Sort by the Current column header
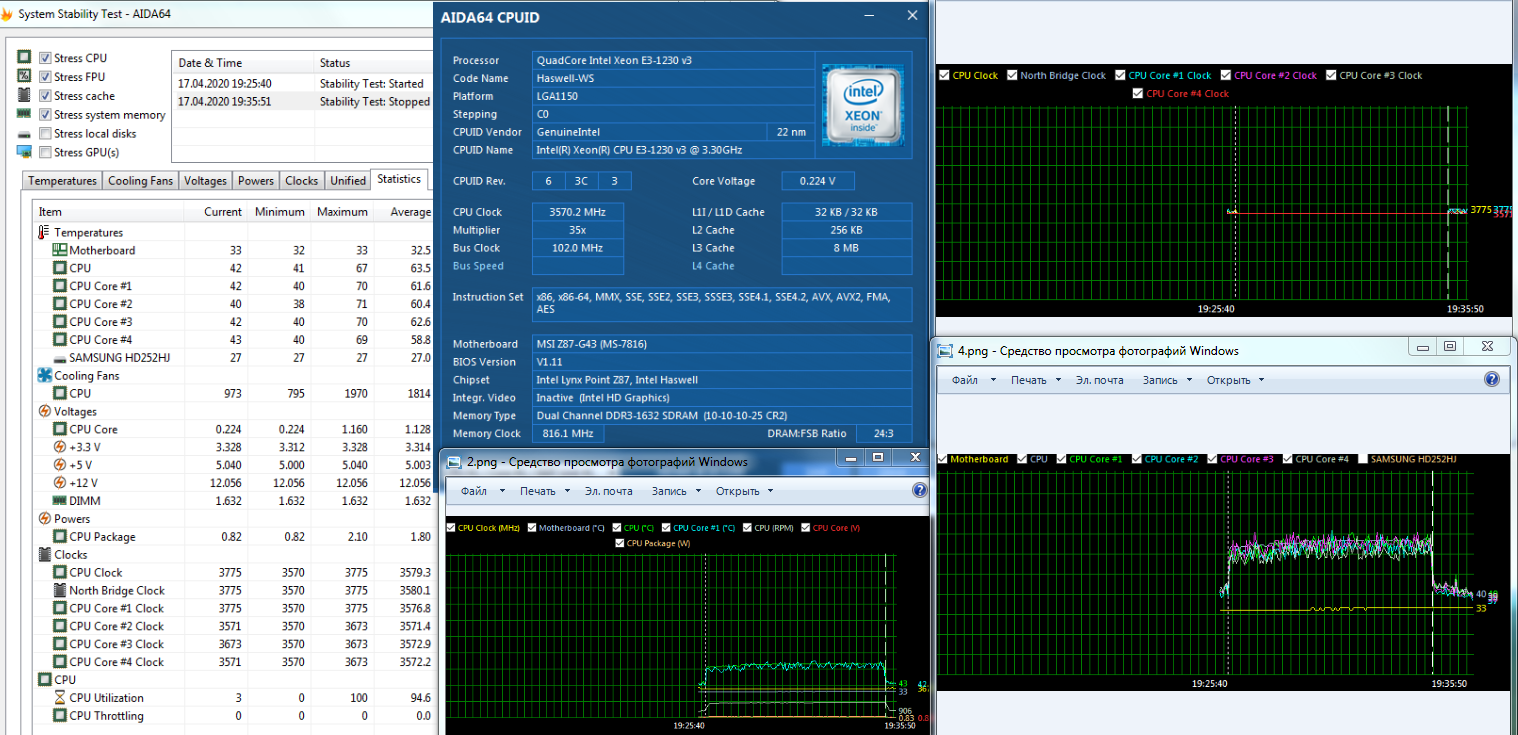The image size is (1518, 735). tap(216, 211)
